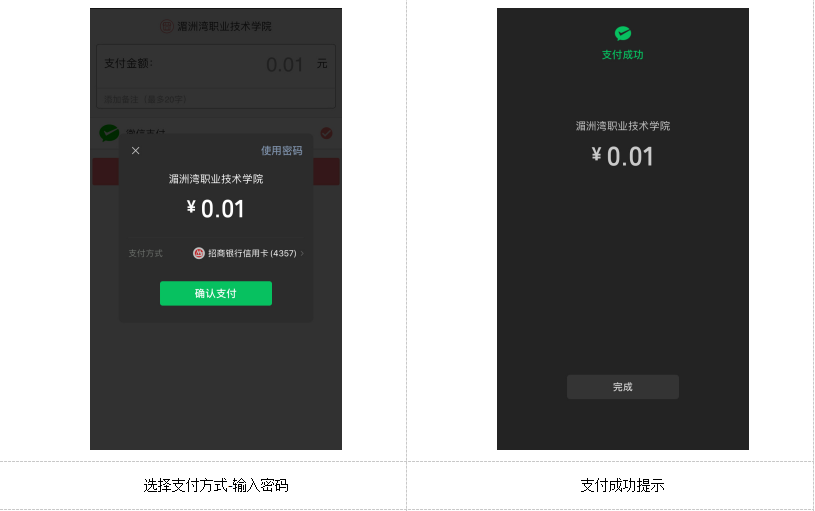Click the ¥0.01 amount on success screen
Viewport: 815px width, 511px height.
click(623, 156)
